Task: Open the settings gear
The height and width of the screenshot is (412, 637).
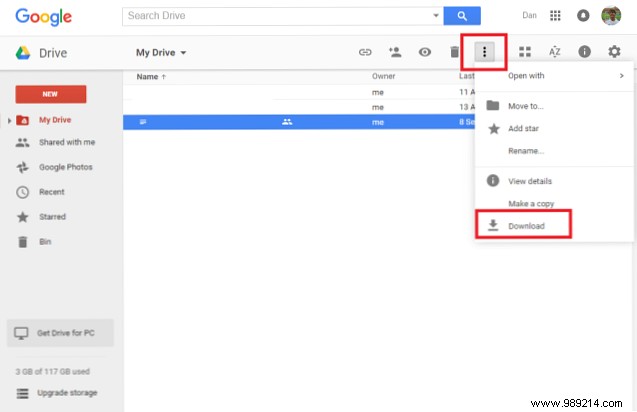Action: [x=614, y=52]
